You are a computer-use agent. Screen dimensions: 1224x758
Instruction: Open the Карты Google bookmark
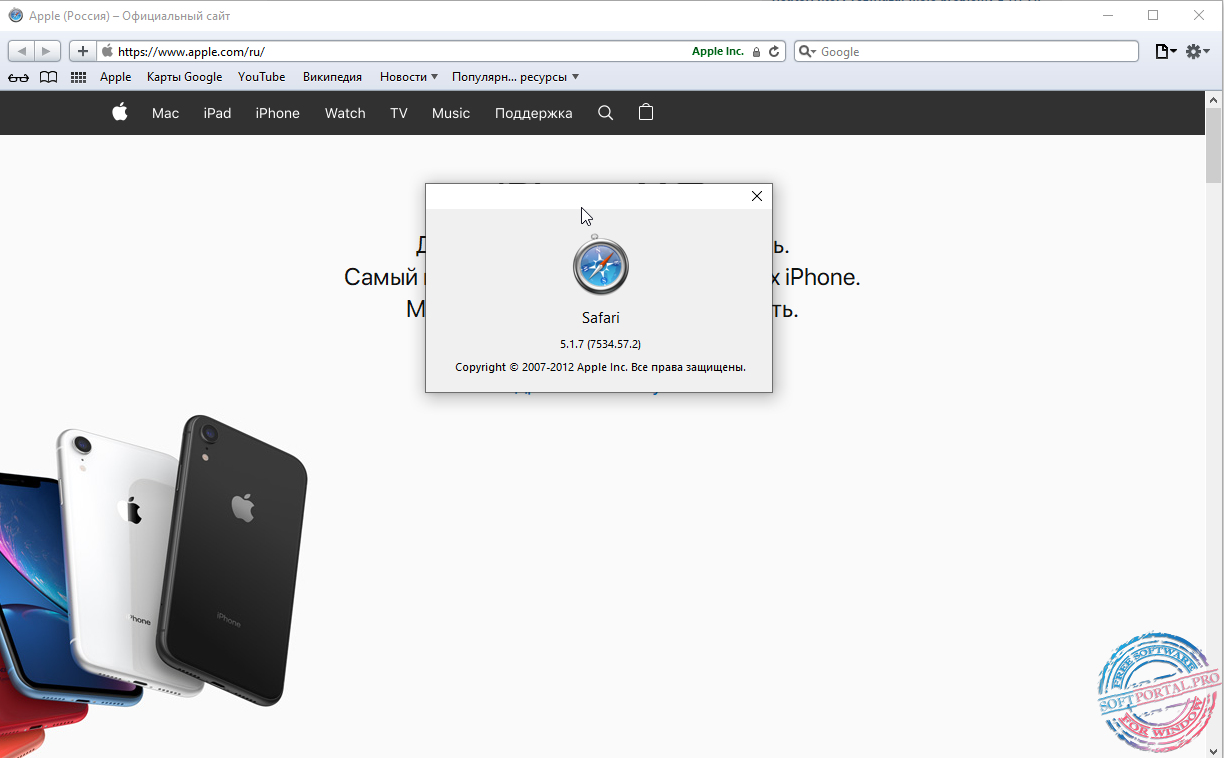click(x=184, y=77)
